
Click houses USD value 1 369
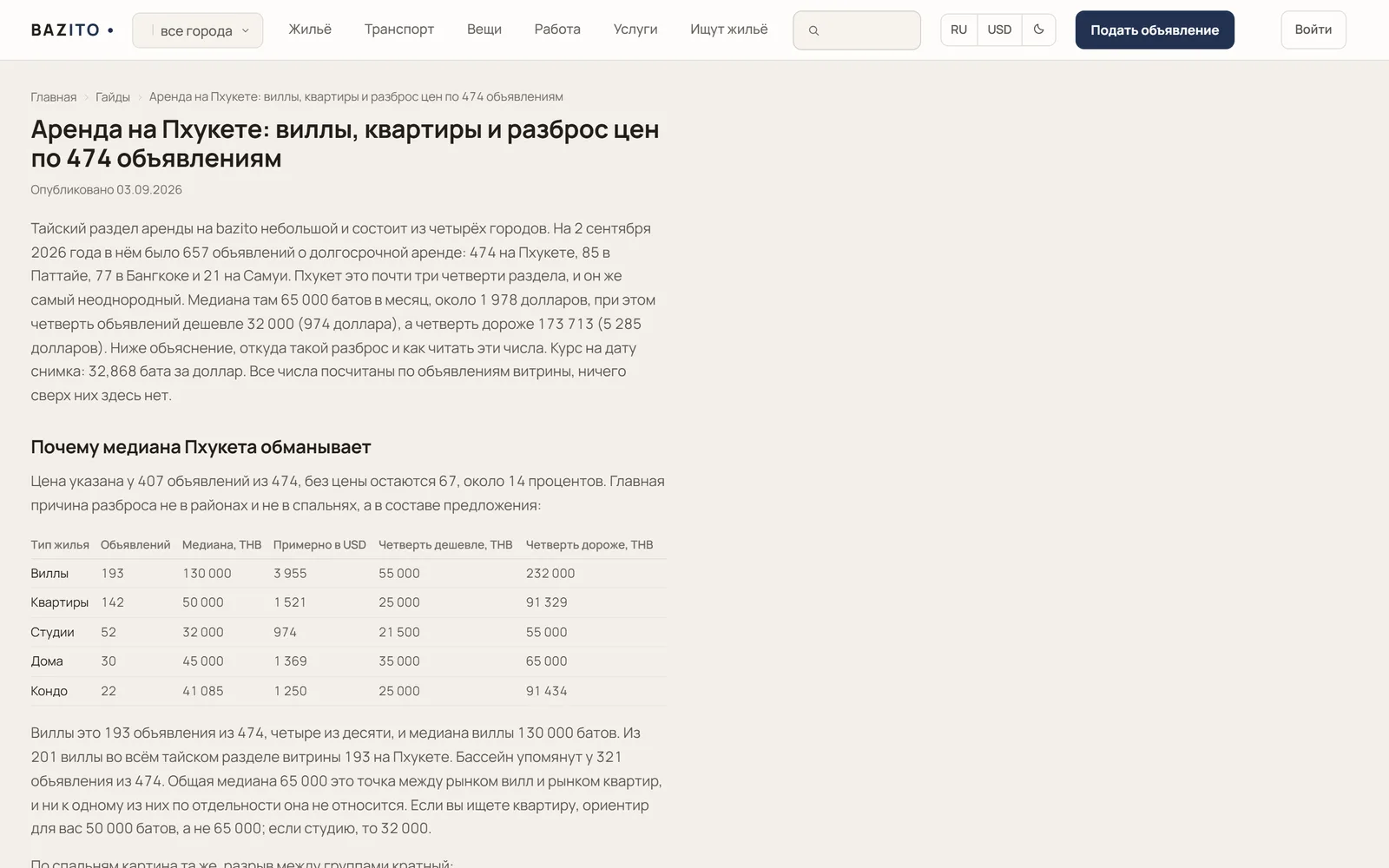[290, 661]
